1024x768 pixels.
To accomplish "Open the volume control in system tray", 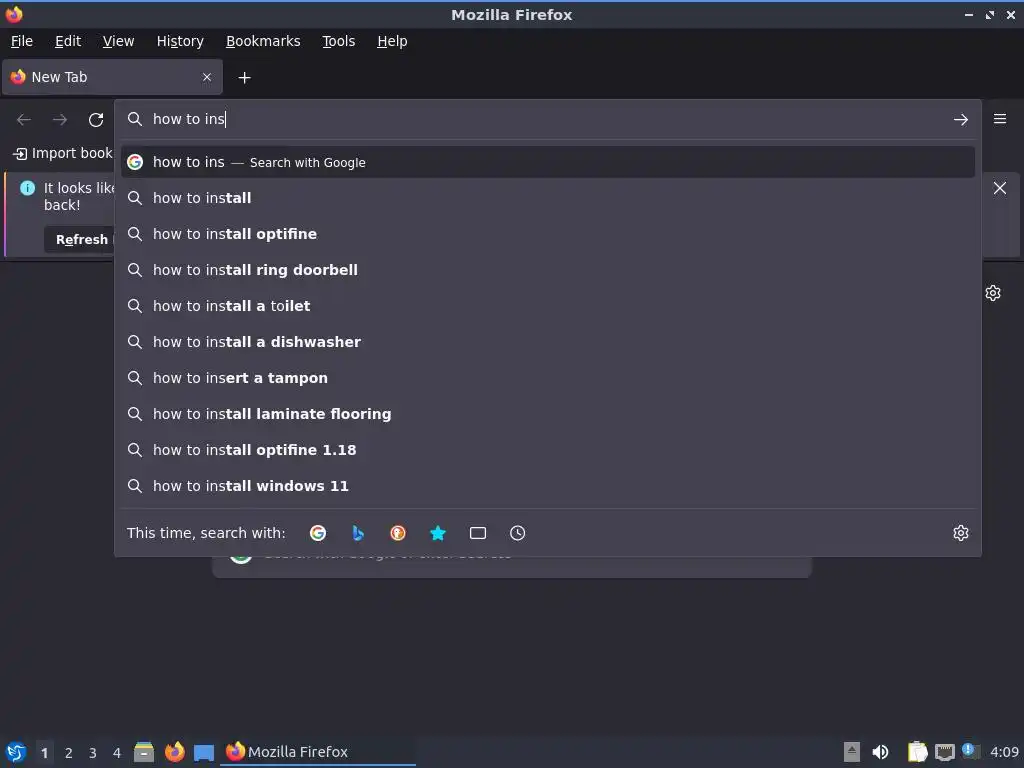I will tap(880, 752).
